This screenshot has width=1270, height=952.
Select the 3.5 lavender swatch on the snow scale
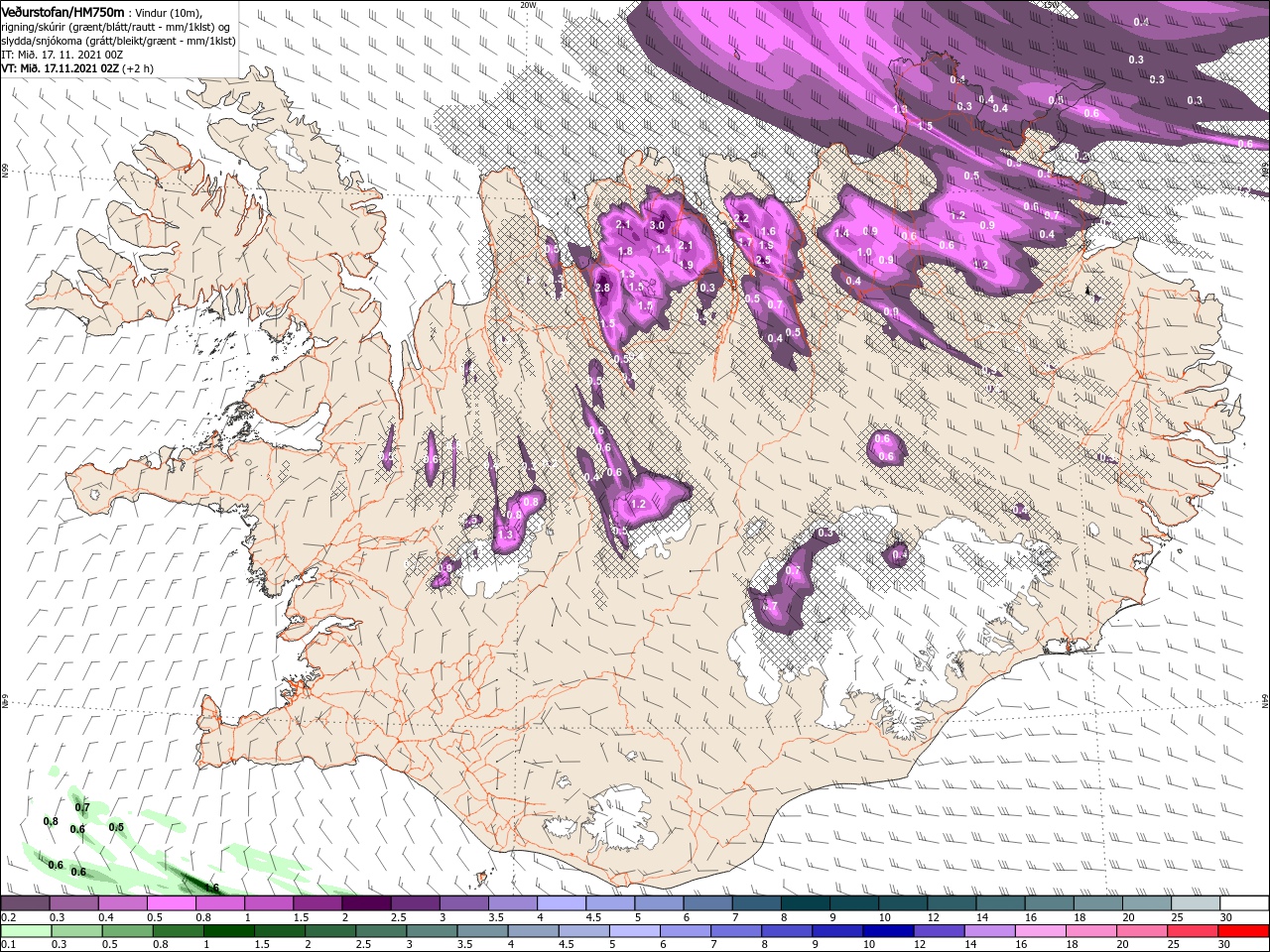point(512,903)
